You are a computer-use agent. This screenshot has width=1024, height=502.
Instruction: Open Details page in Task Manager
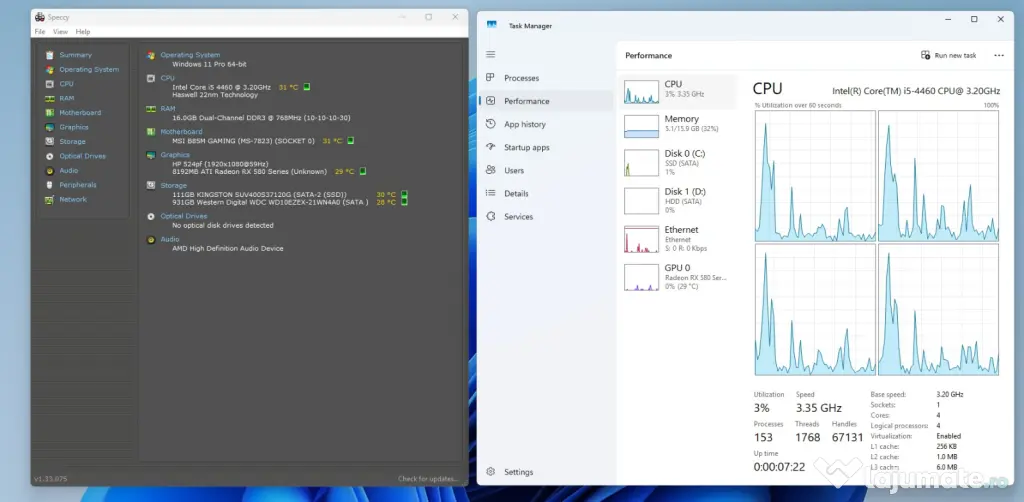pos(545,193)
